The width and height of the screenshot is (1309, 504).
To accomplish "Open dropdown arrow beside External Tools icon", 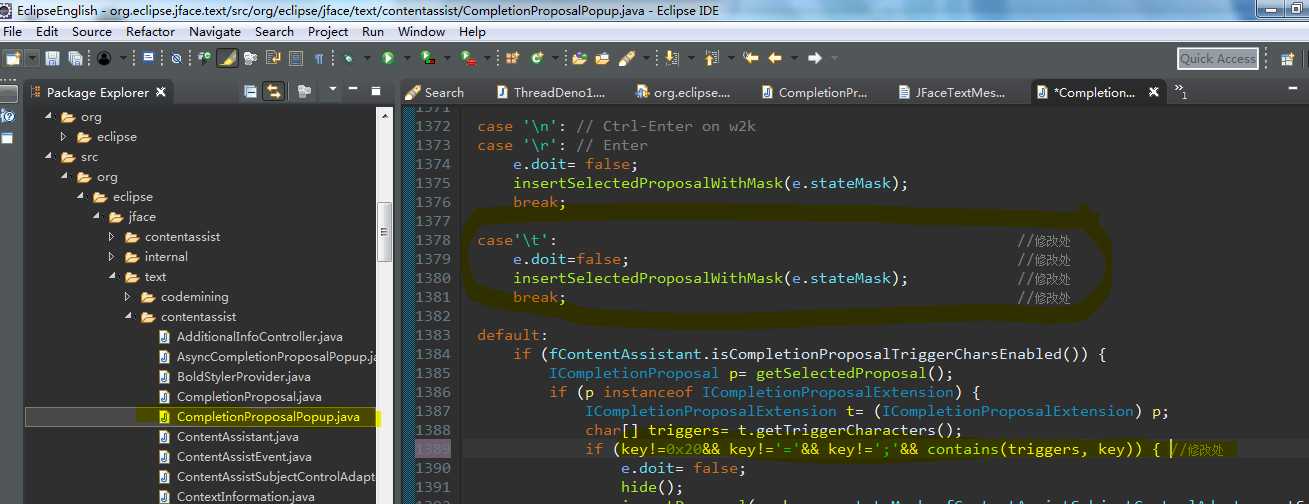I will pos(487,59).
